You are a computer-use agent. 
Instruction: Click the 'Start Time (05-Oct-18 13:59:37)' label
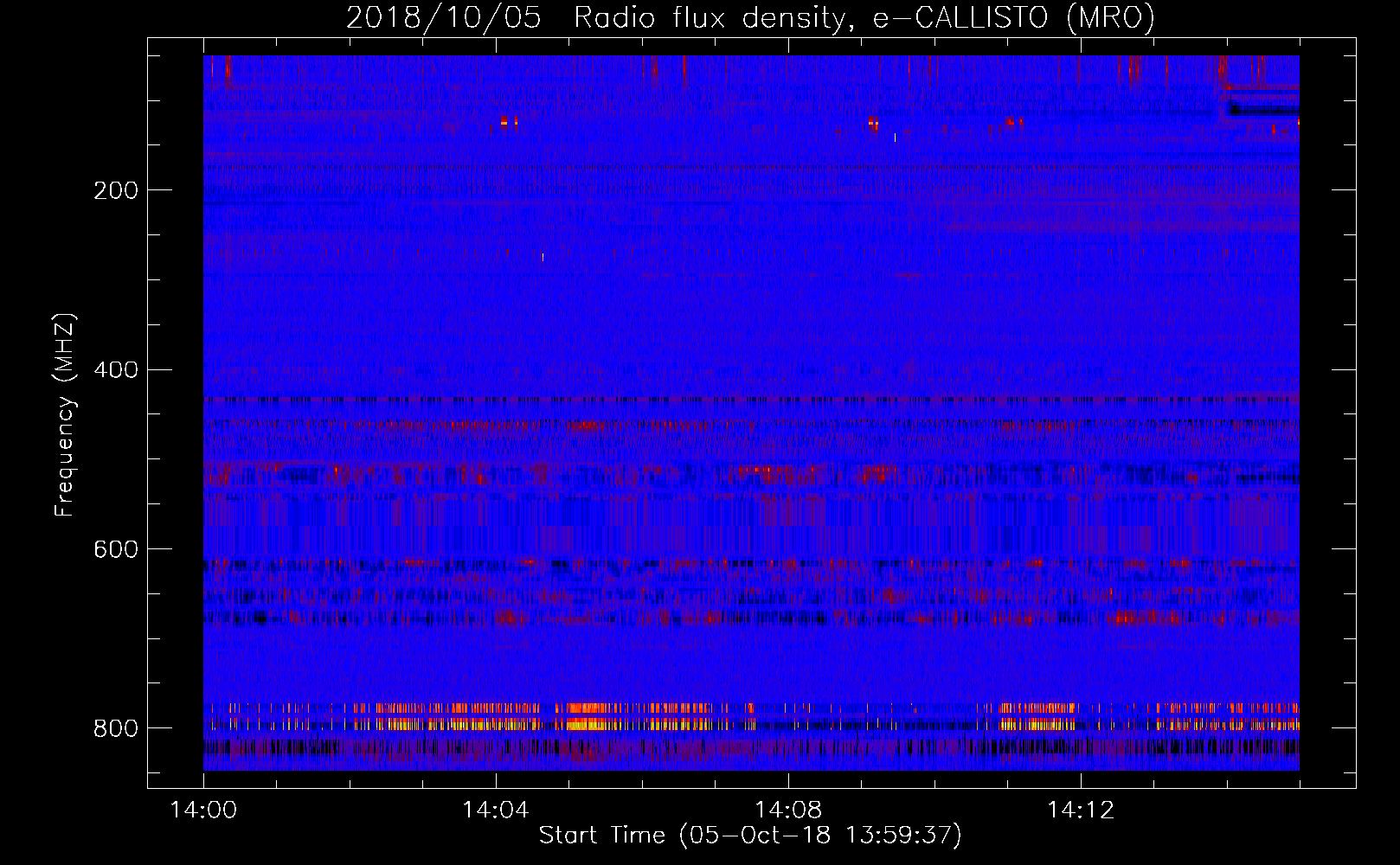pos(750,836)
